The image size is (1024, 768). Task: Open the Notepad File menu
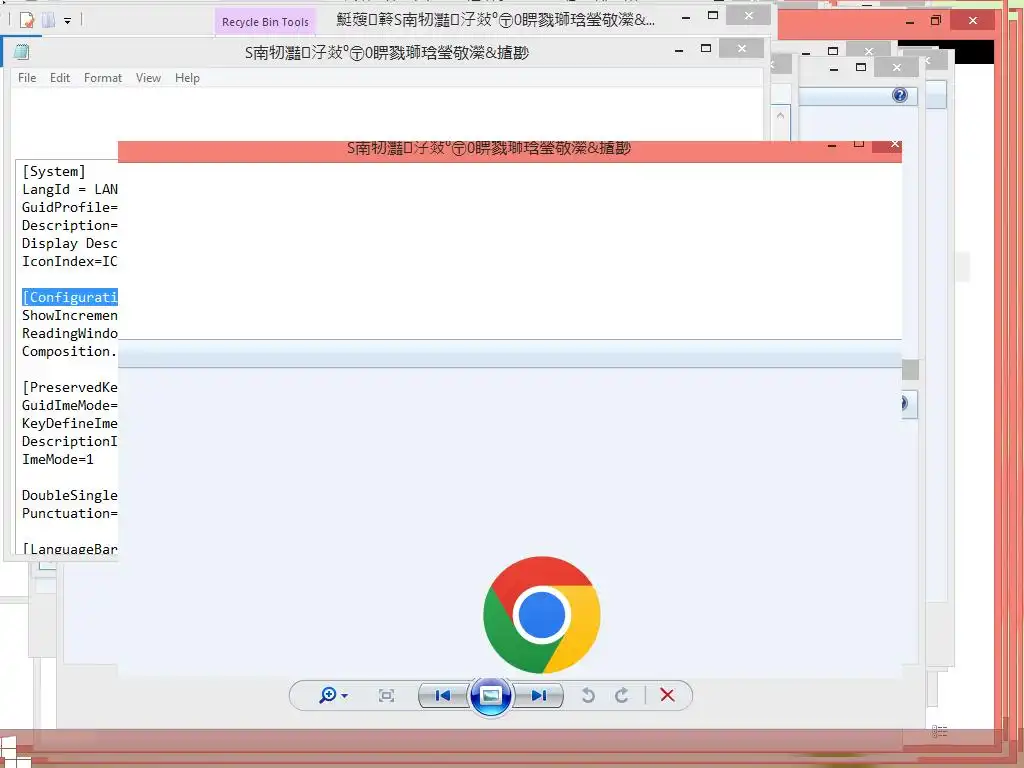[27, 78]
